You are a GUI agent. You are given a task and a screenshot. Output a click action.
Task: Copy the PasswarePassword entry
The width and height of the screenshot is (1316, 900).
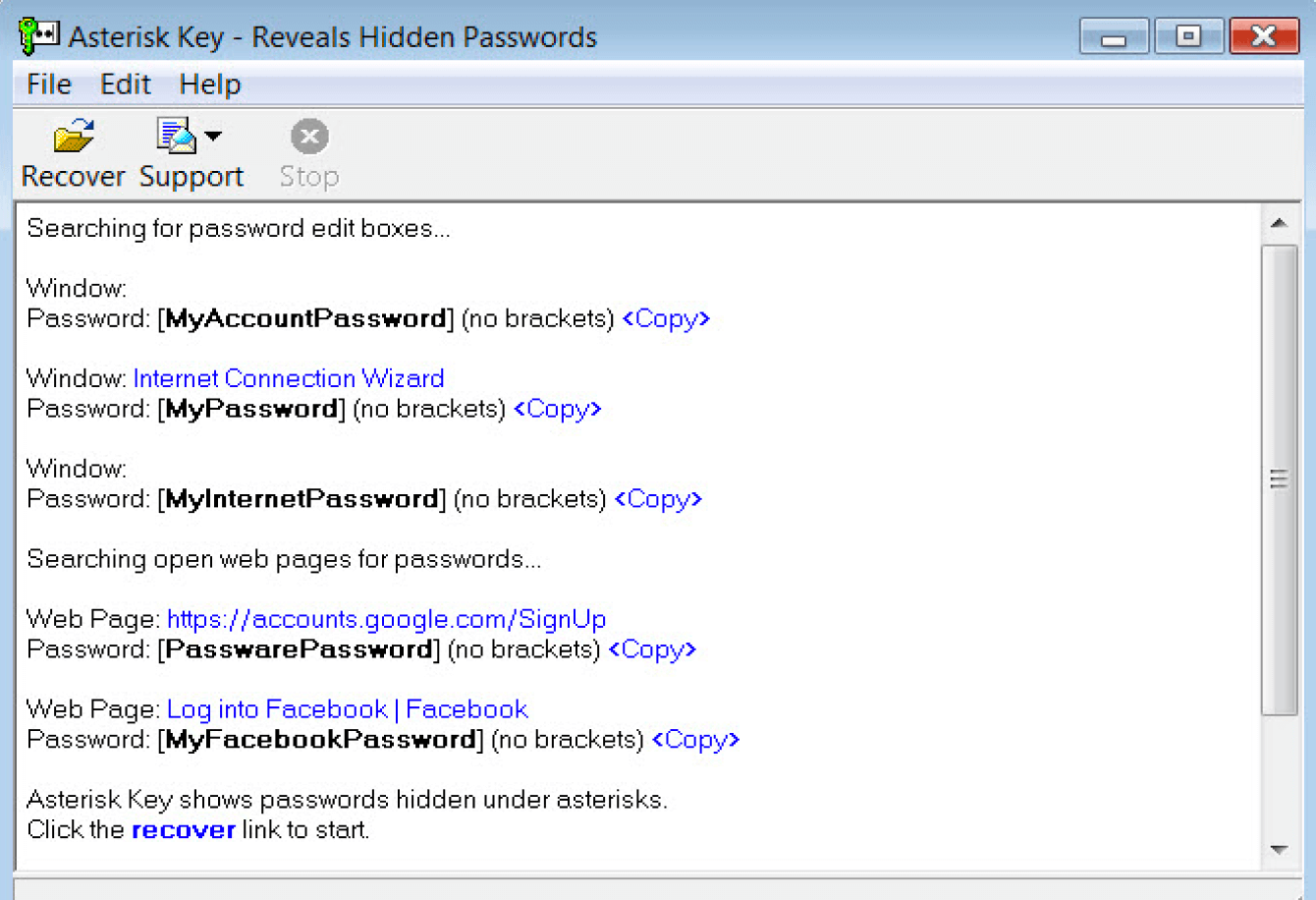point(652,649)
